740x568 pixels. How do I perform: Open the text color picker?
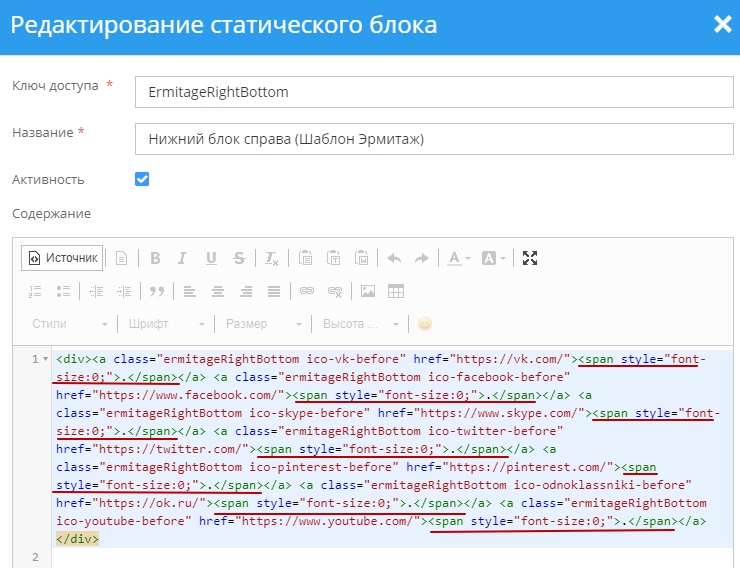(x=458, y=259)
